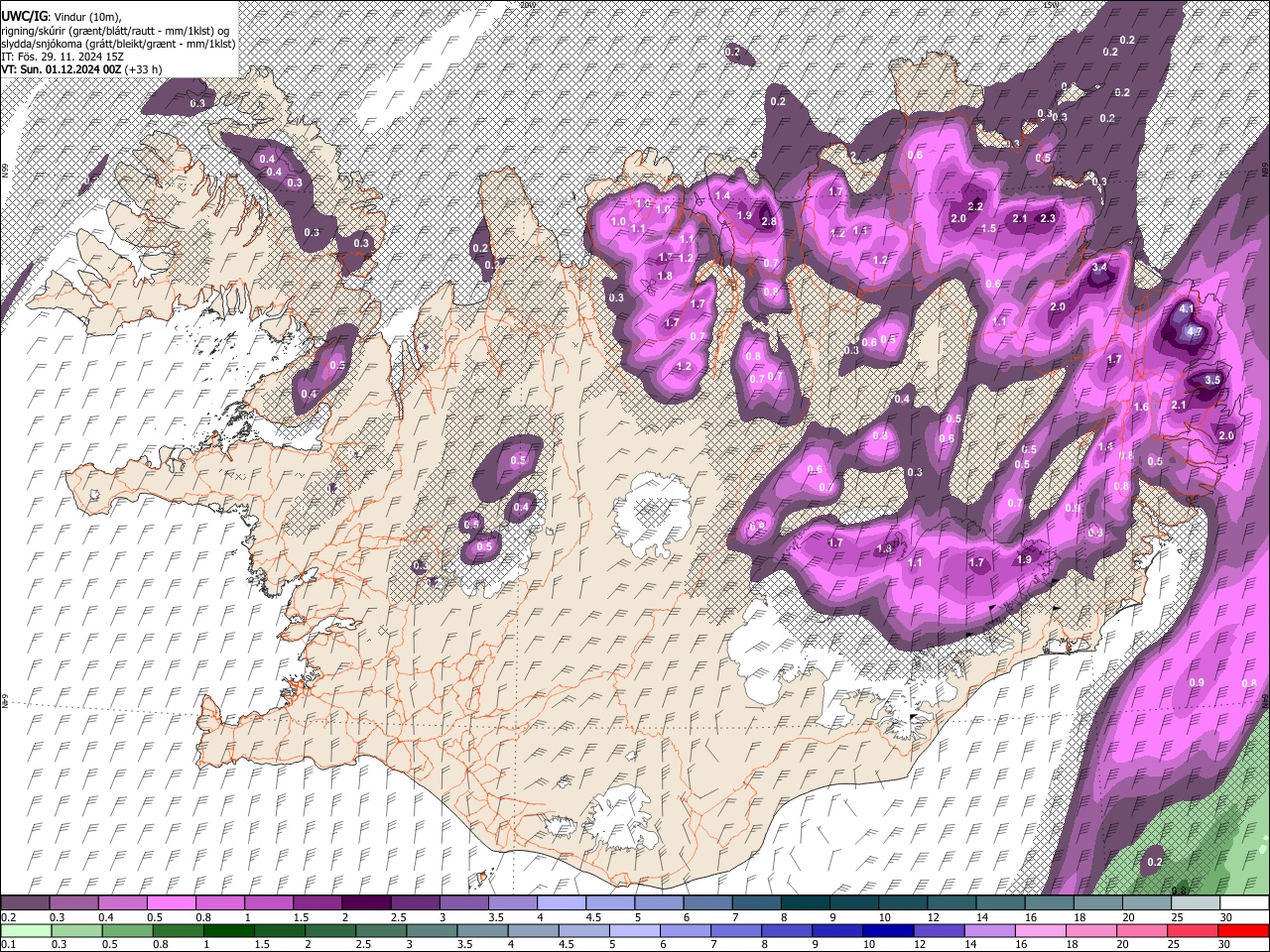Click the 2.3 value label in the northeast
1270x952 pixels.
click(1047, 218)
